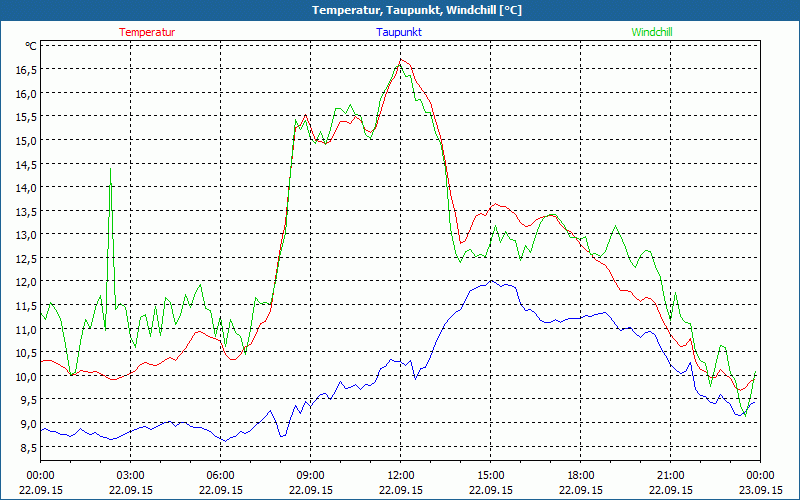
Task: Click the 12,0 y-axis value
Action: (26, 282)
